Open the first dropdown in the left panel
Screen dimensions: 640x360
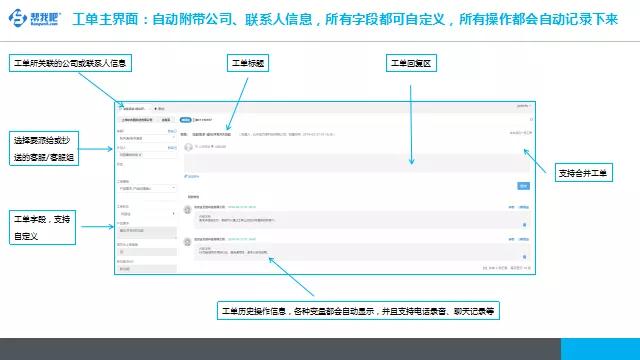[x=147, y=138]
